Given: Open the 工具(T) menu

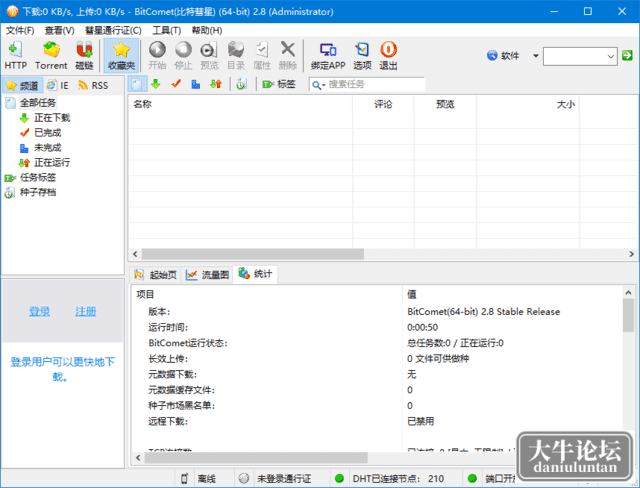Looking at the screenshot, I should point(167,31).
